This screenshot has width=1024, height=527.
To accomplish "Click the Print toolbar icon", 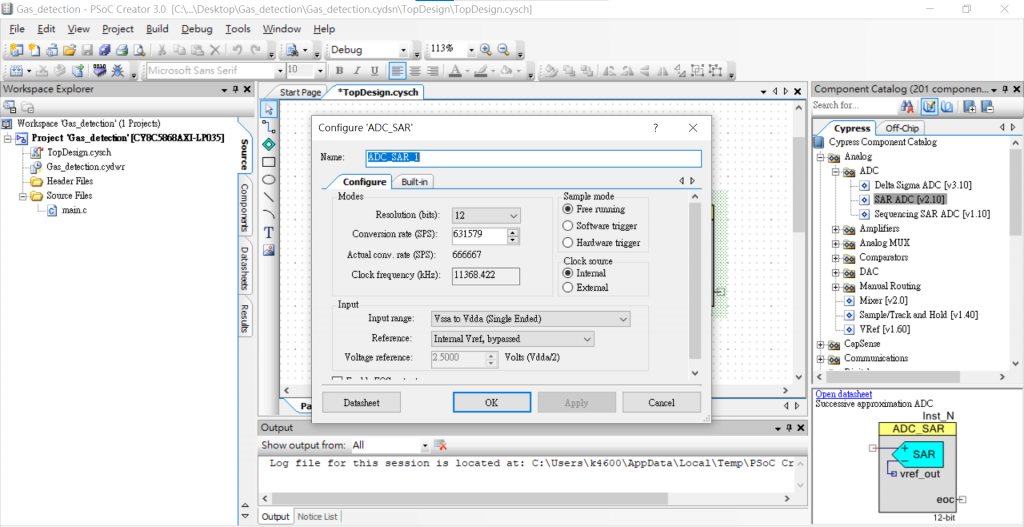I will pyautogui.click(x=121, y=50).
